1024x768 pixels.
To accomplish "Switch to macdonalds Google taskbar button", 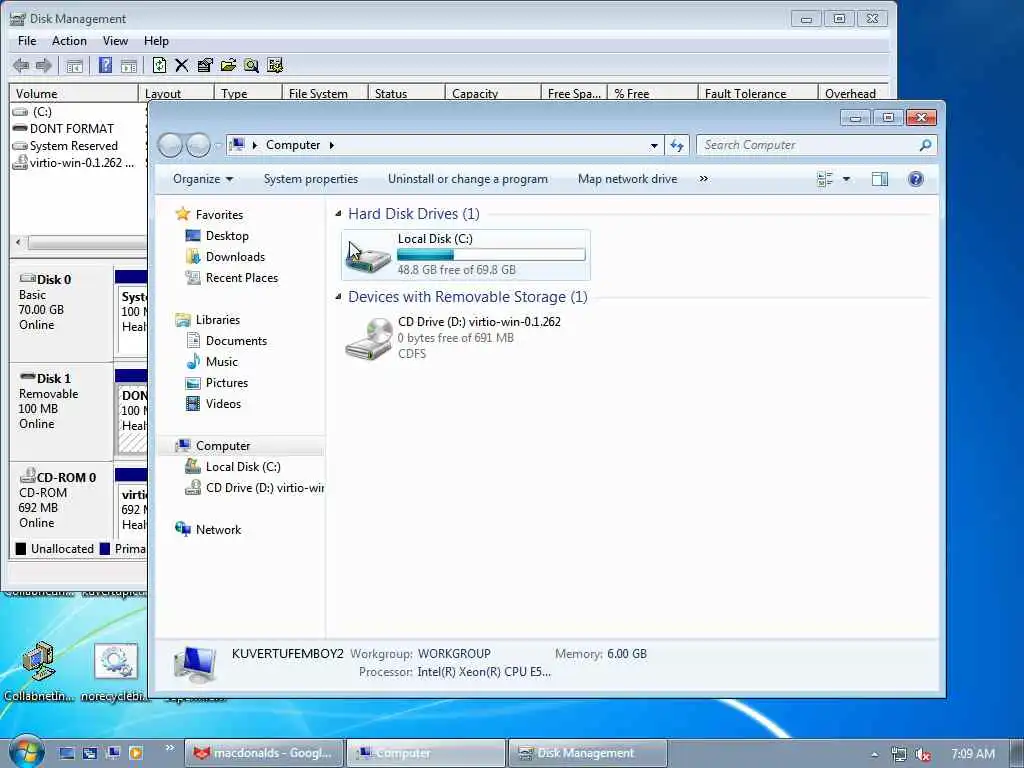I will pyautogui.click(x=264, y=753).
